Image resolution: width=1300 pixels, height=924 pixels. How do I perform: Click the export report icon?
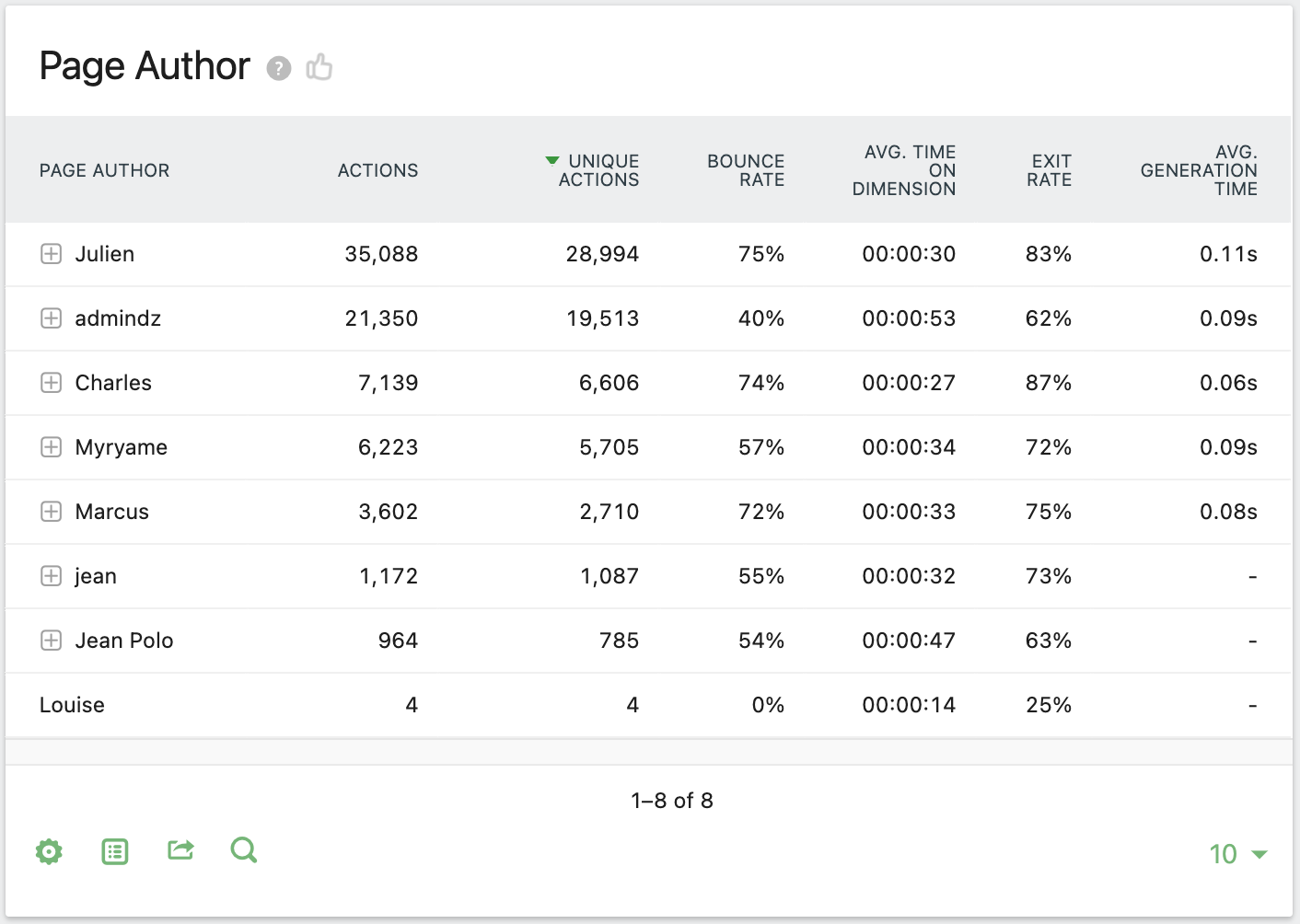point(180,851)
